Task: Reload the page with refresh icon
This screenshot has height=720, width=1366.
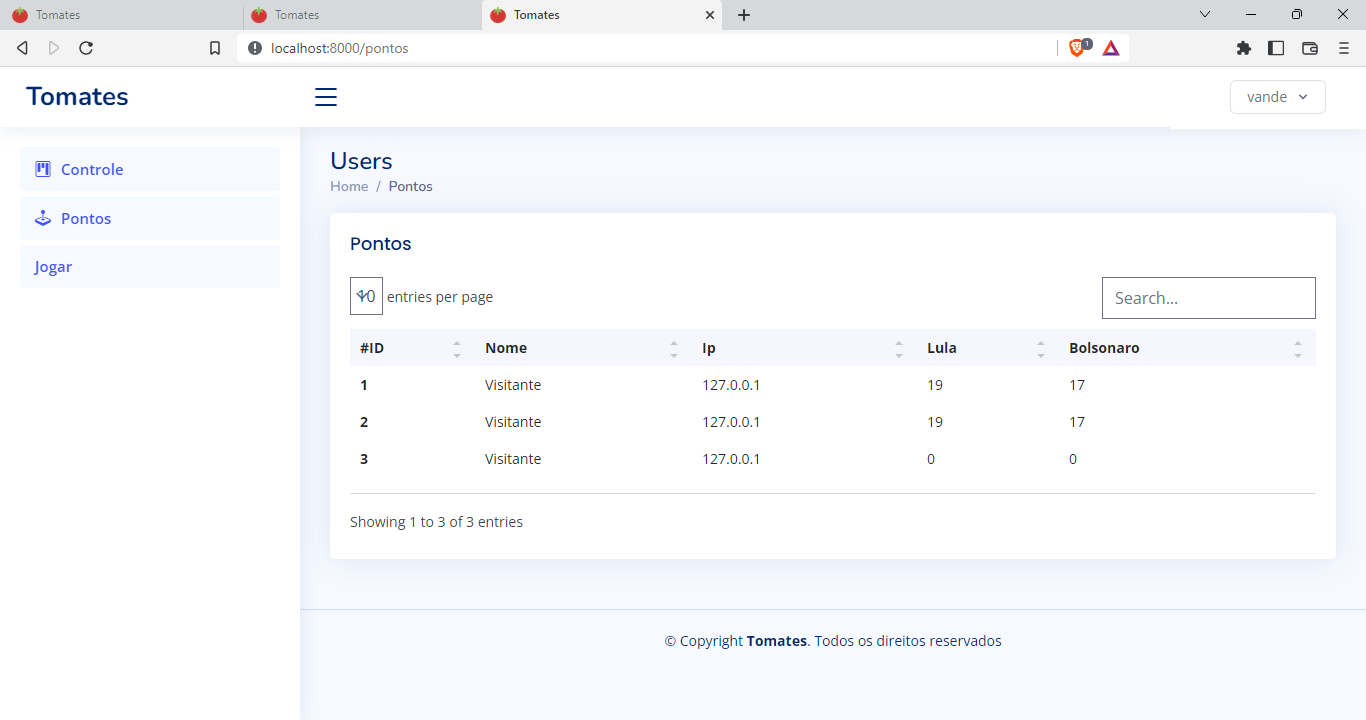Action: [86, 48]
